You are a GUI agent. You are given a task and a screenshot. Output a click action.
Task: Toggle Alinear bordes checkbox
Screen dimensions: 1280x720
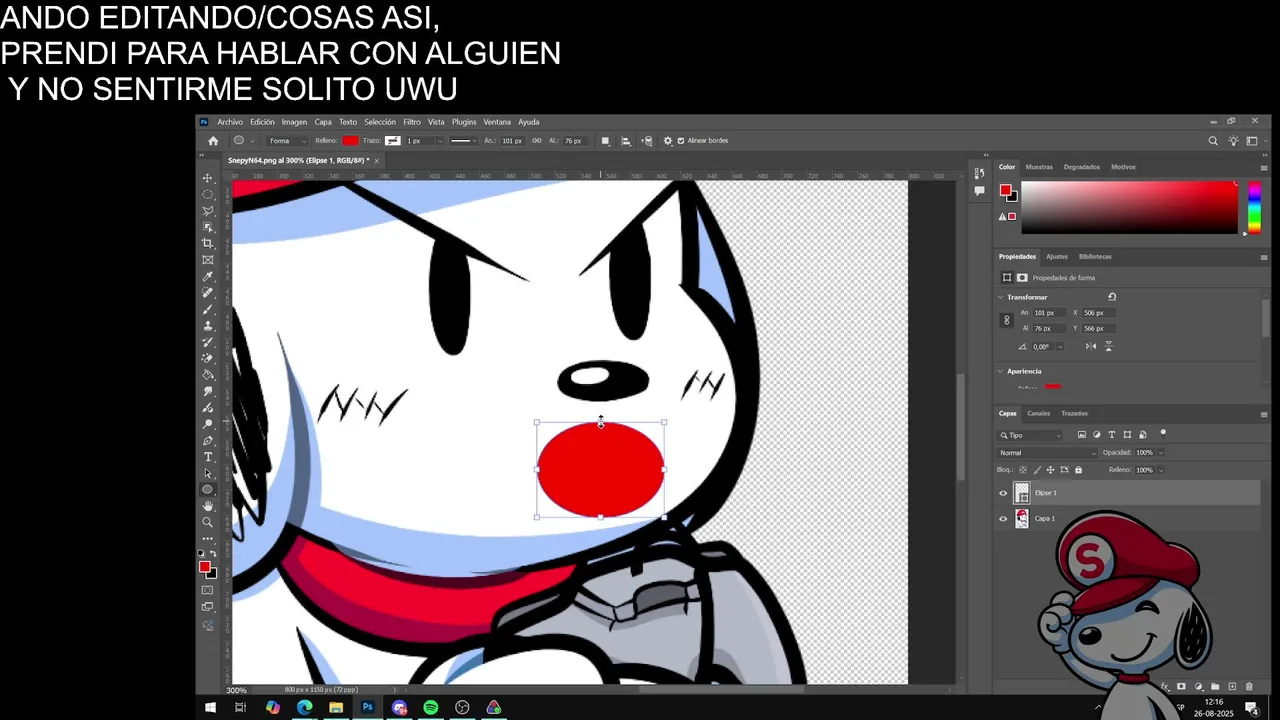681,141
